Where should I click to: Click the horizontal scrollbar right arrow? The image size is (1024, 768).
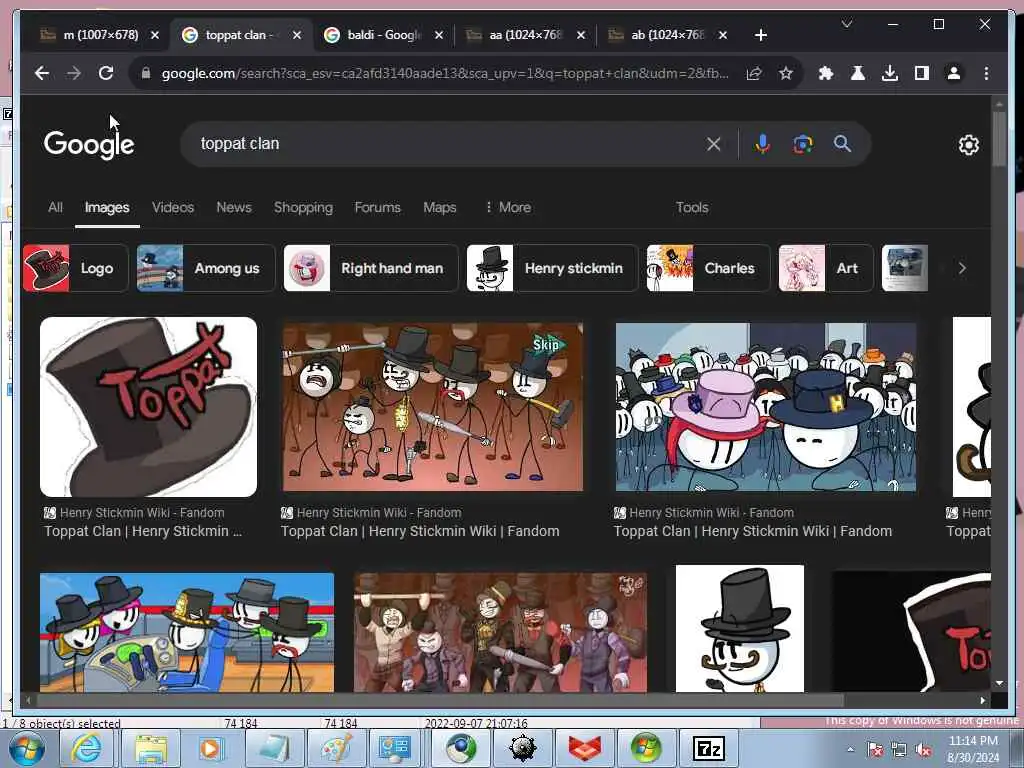[x=983, y=700]
